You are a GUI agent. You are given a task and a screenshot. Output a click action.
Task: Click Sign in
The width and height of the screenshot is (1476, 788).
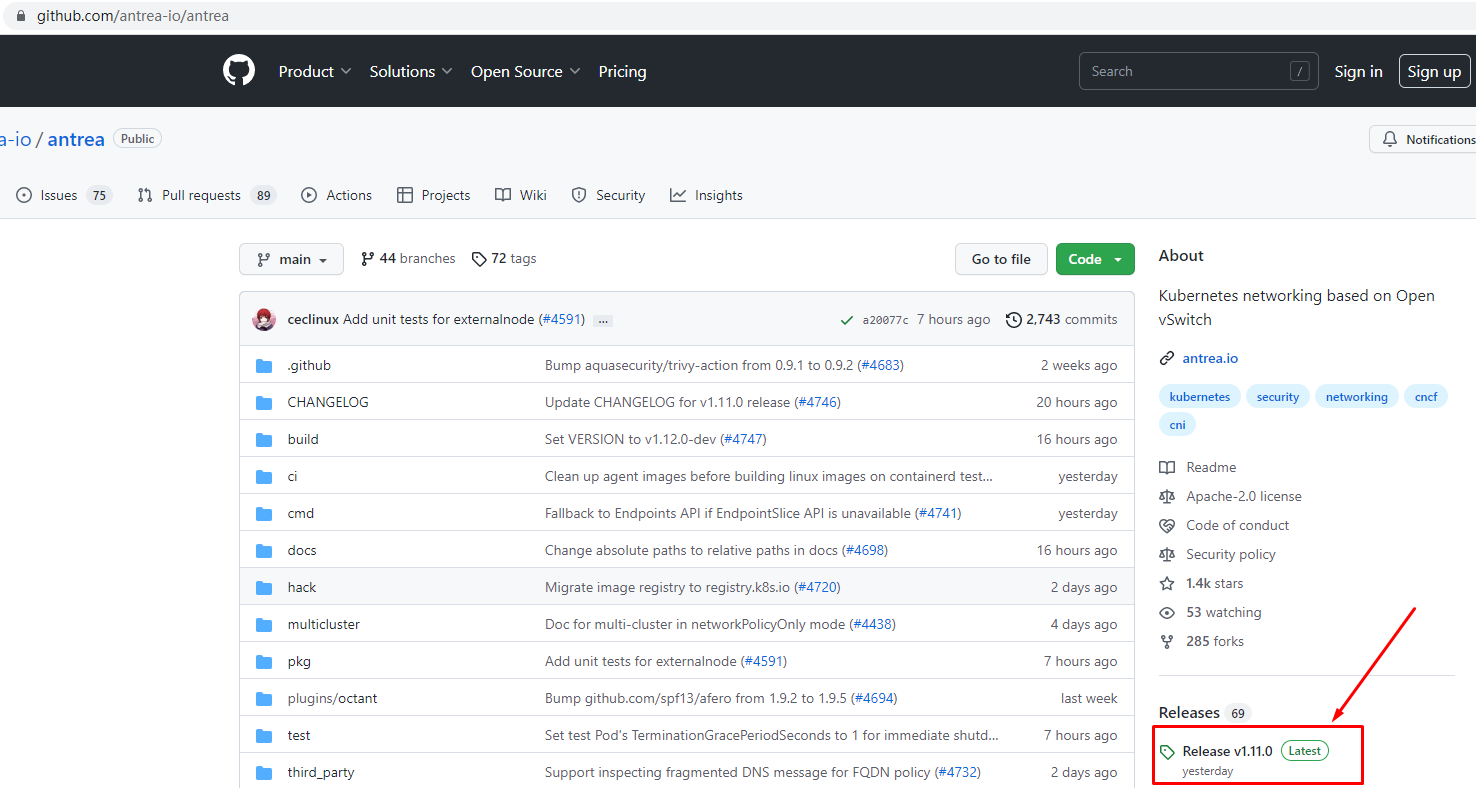(x=1358, y=71)
